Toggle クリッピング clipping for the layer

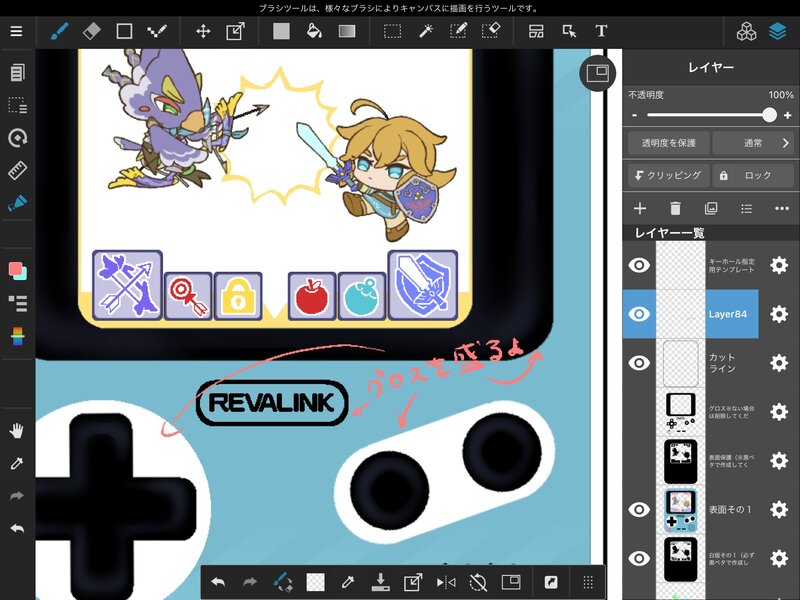click(x=668, y=176)
